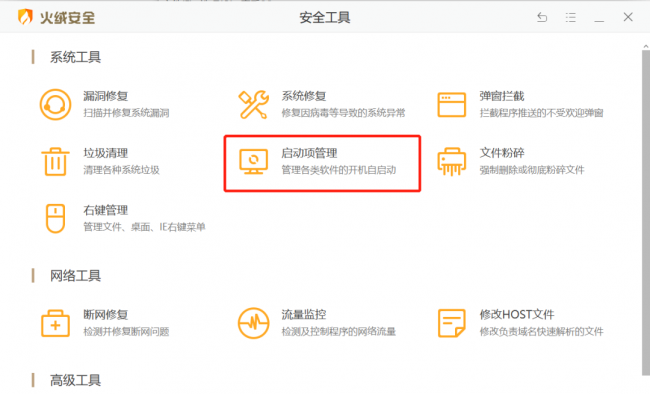This screenshot has width=650, height=394.
Task: Click description 检测及控制程序的网络流量
Action: [x=339, y=331]
